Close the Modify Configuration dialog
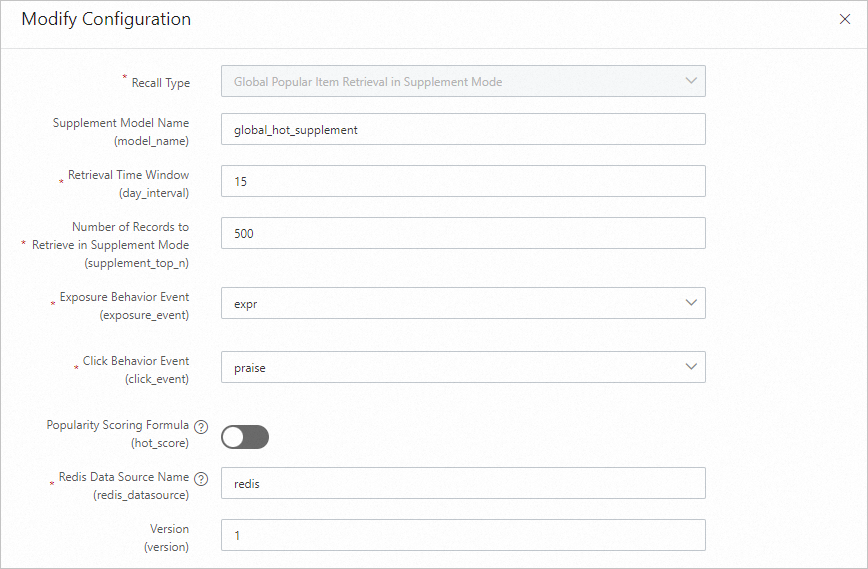 [845, 19]
